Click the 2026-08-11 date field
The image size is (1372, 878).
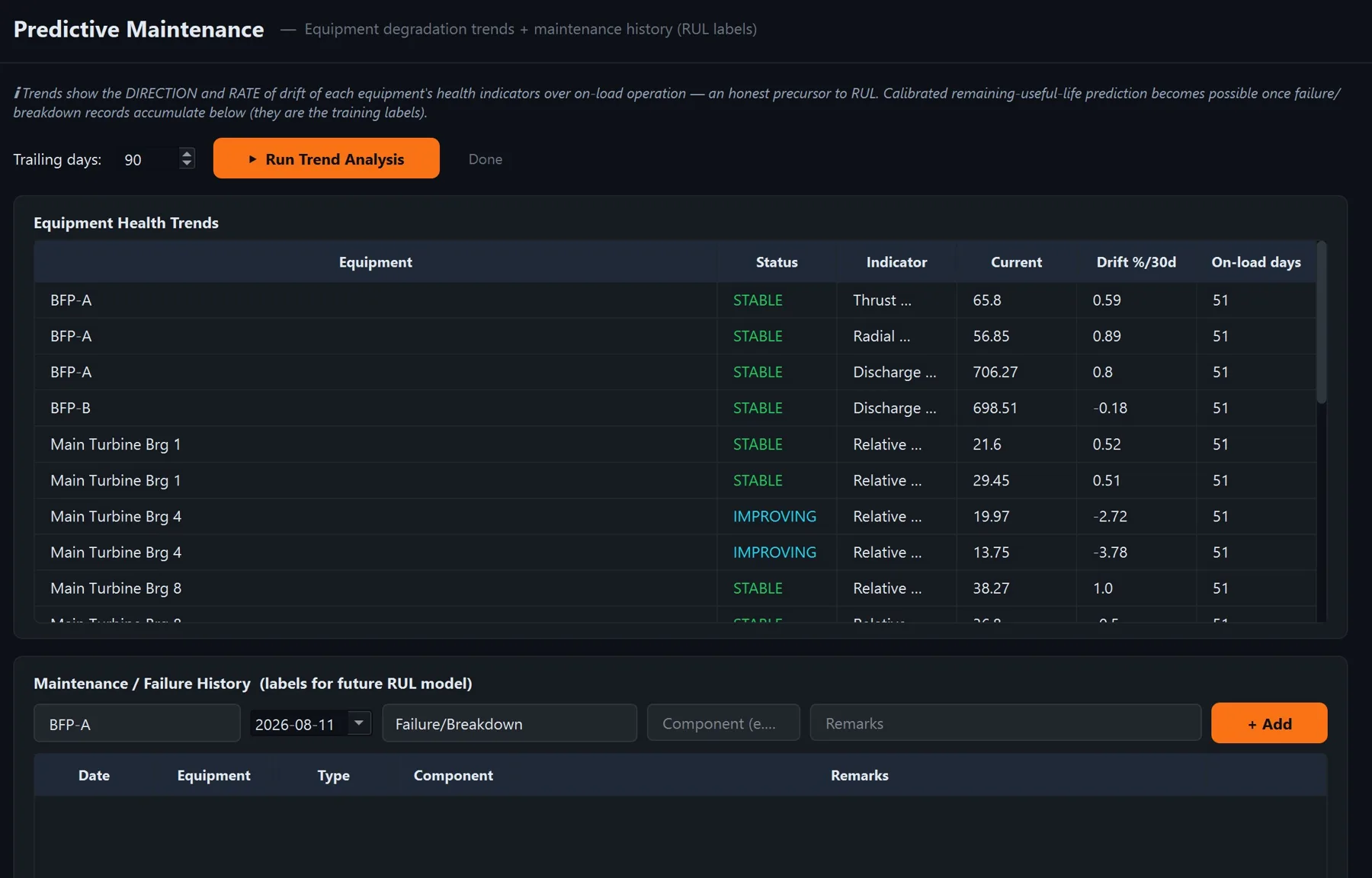click(x=299, y=723)
